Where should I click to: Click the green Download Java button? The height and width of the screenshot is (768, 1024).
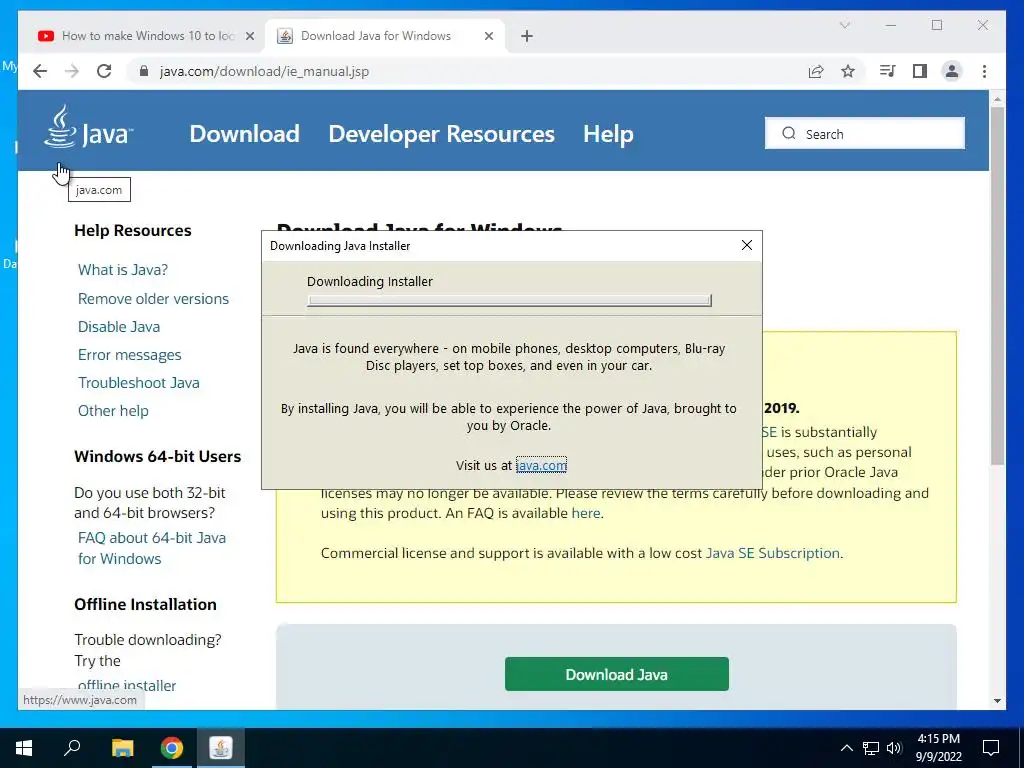616,674
